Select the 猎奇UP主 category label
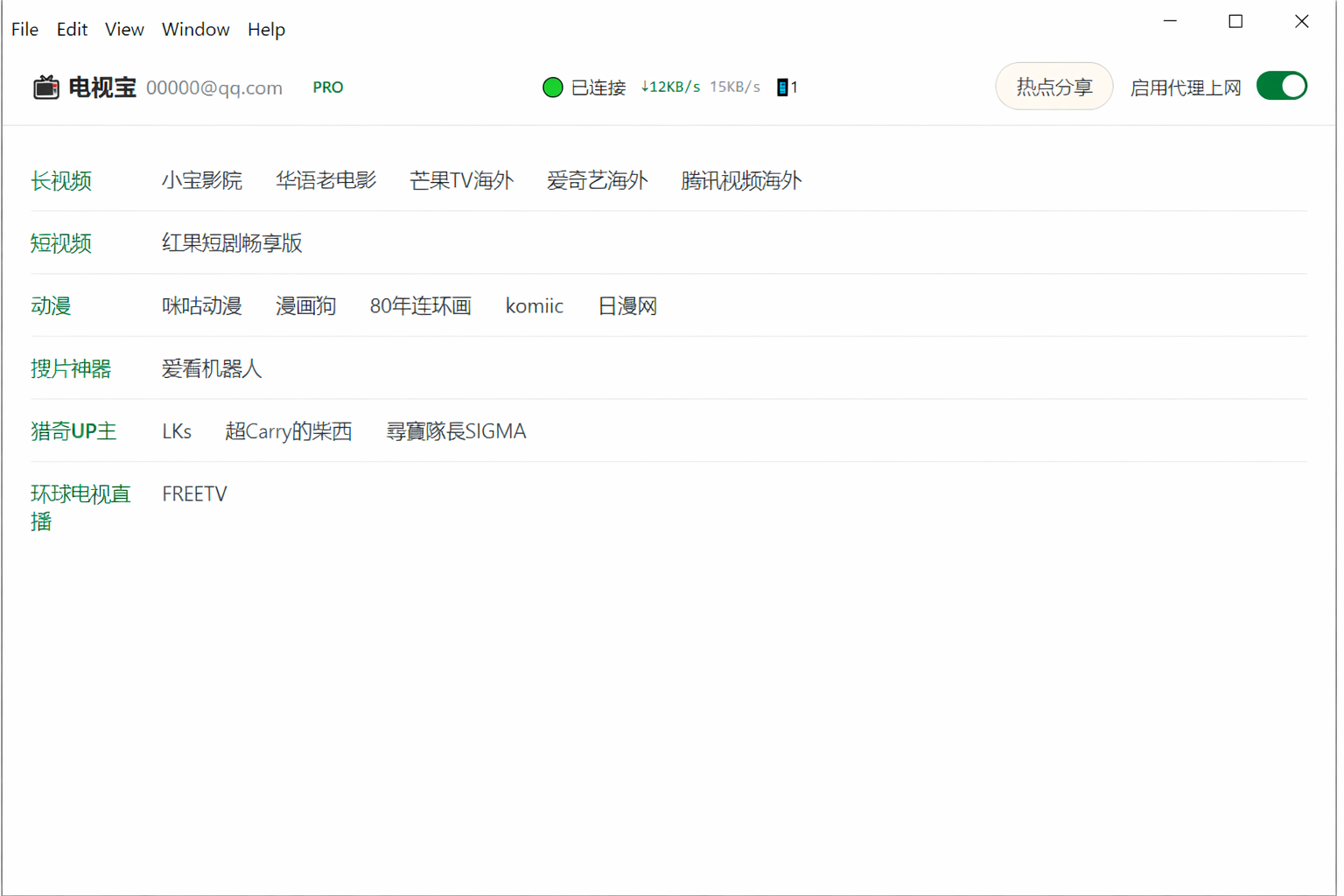Image resolution: width=1344 pixels, height=896 pixels. pyautogui.click(x=73, y=431)
